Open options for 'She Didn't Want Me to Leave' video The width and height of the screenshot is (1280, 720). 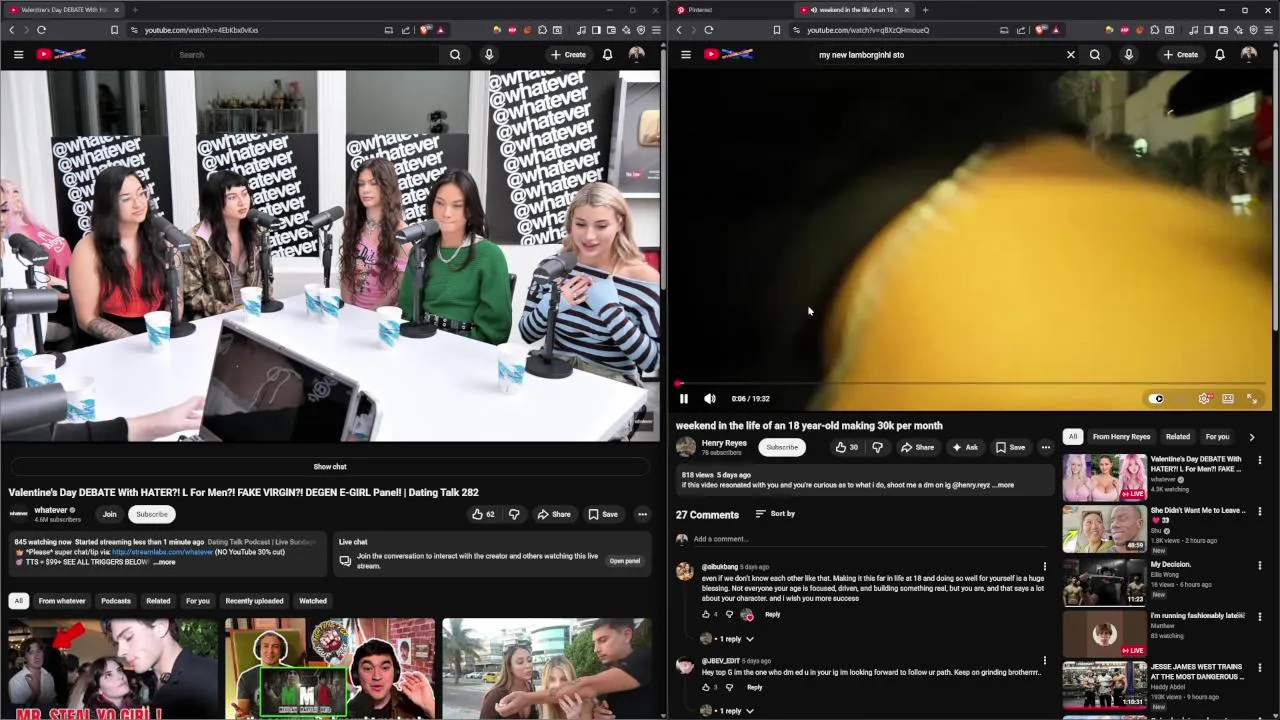click(1259, 511)
